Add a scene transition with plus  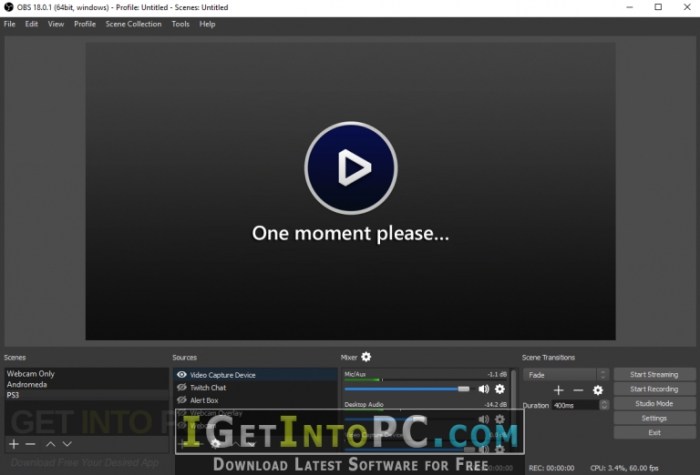point(558,390)
